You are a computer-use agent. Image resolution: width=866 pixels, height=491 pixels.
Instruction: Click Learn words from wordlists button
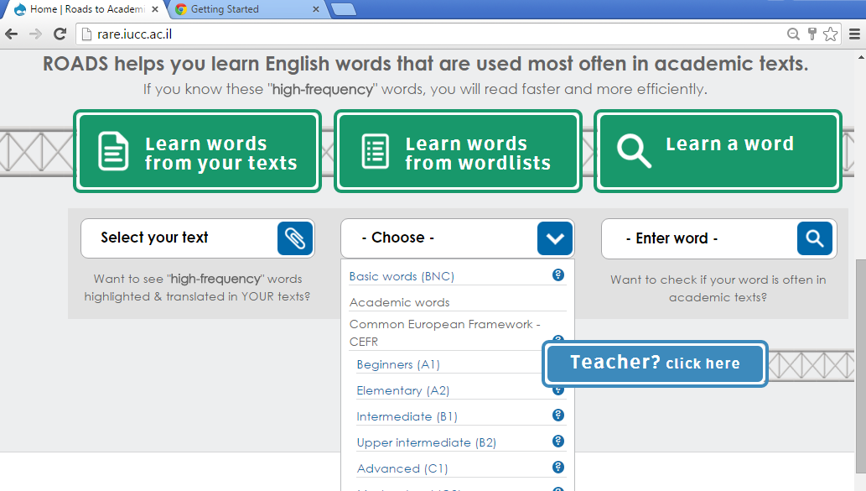(x=458, y=151)
